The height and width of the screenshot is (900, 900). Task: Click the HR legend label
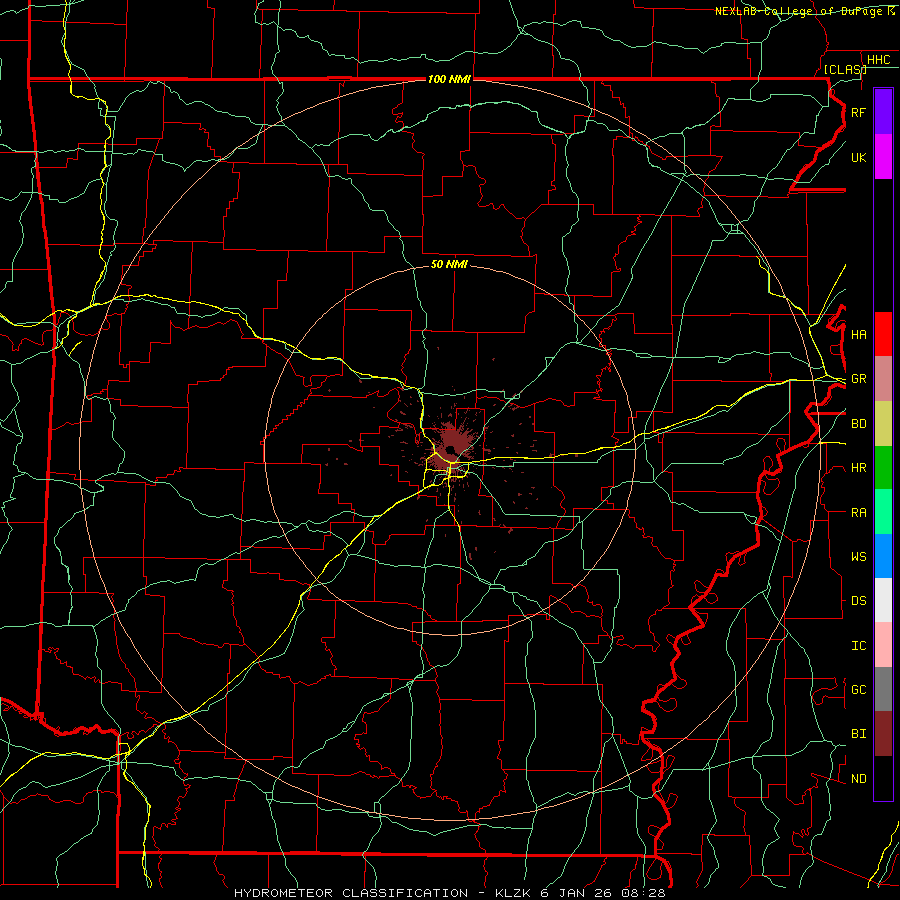(858, 468)
